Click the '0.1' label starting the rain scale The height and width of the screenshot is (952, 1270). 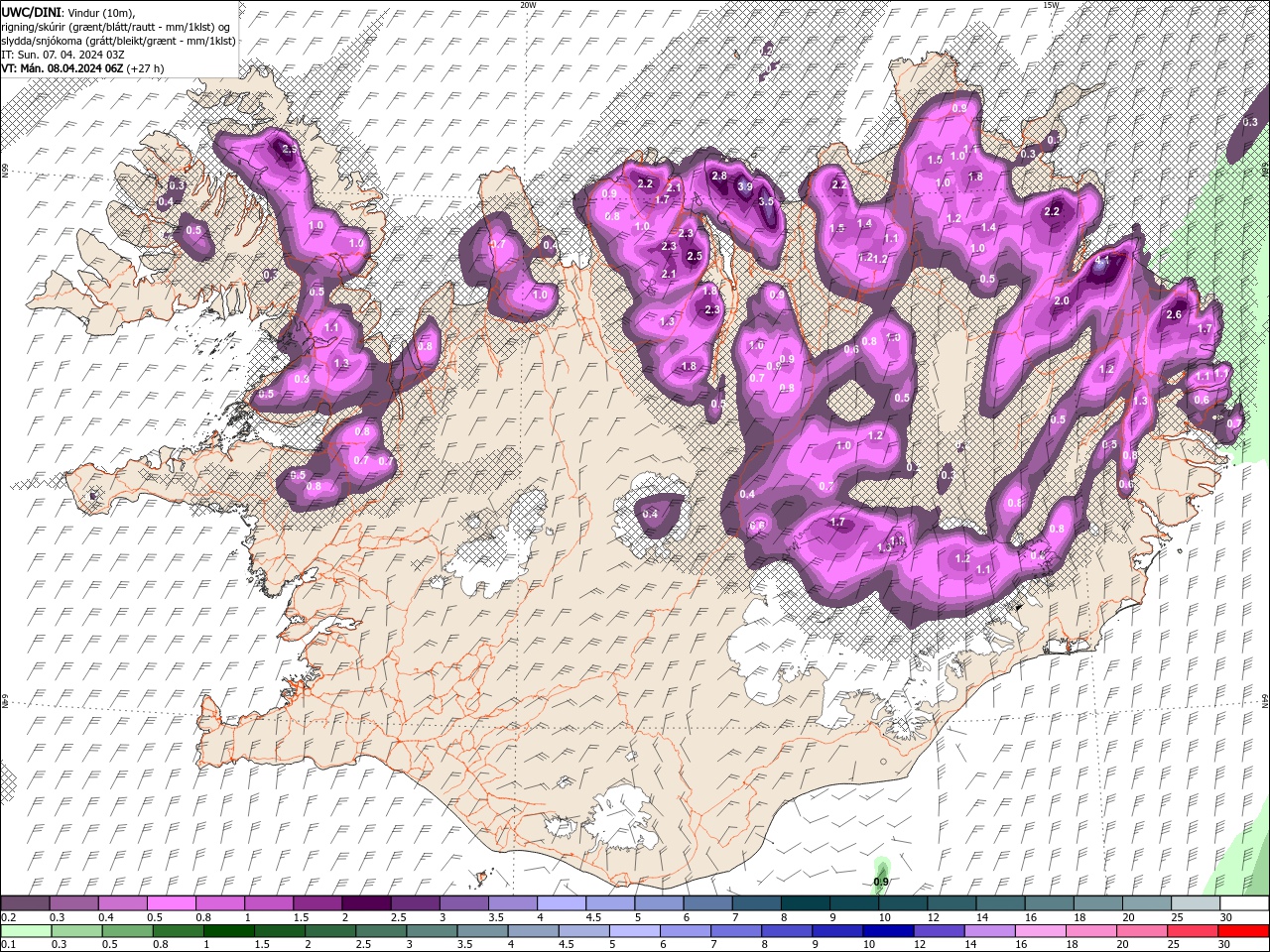pos(8,945)
